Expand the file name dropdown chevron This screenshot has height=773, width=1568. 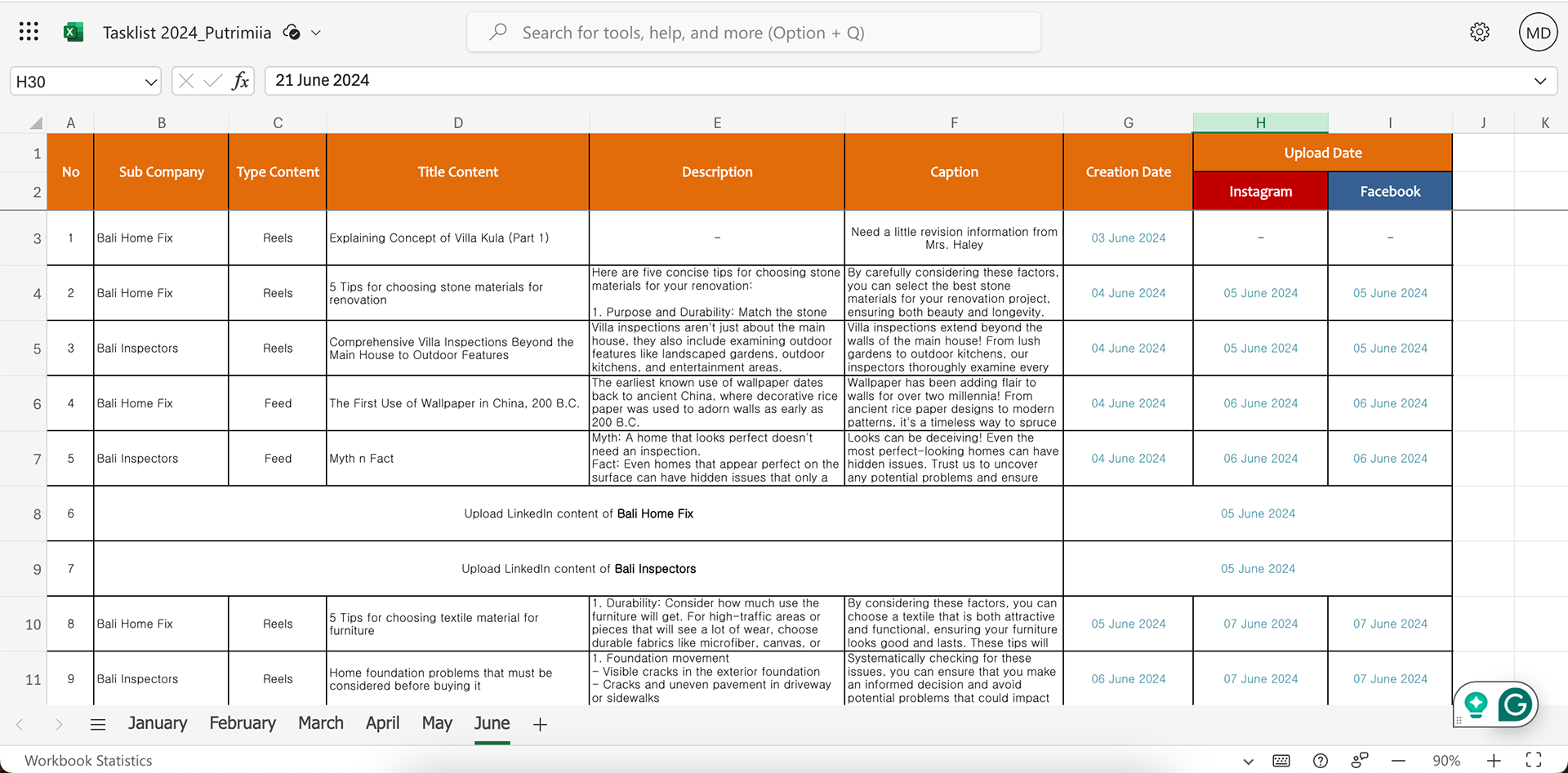pos(316,33)
